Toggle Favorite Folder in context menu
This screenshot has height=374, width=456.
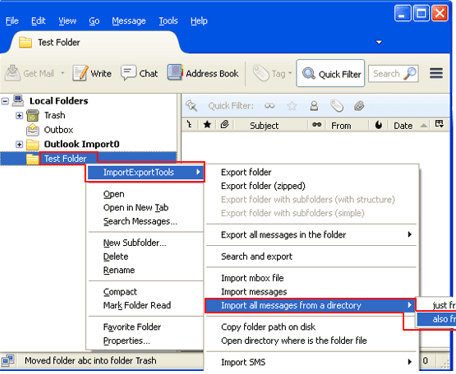pyautogui.click(x=132, y=327)
